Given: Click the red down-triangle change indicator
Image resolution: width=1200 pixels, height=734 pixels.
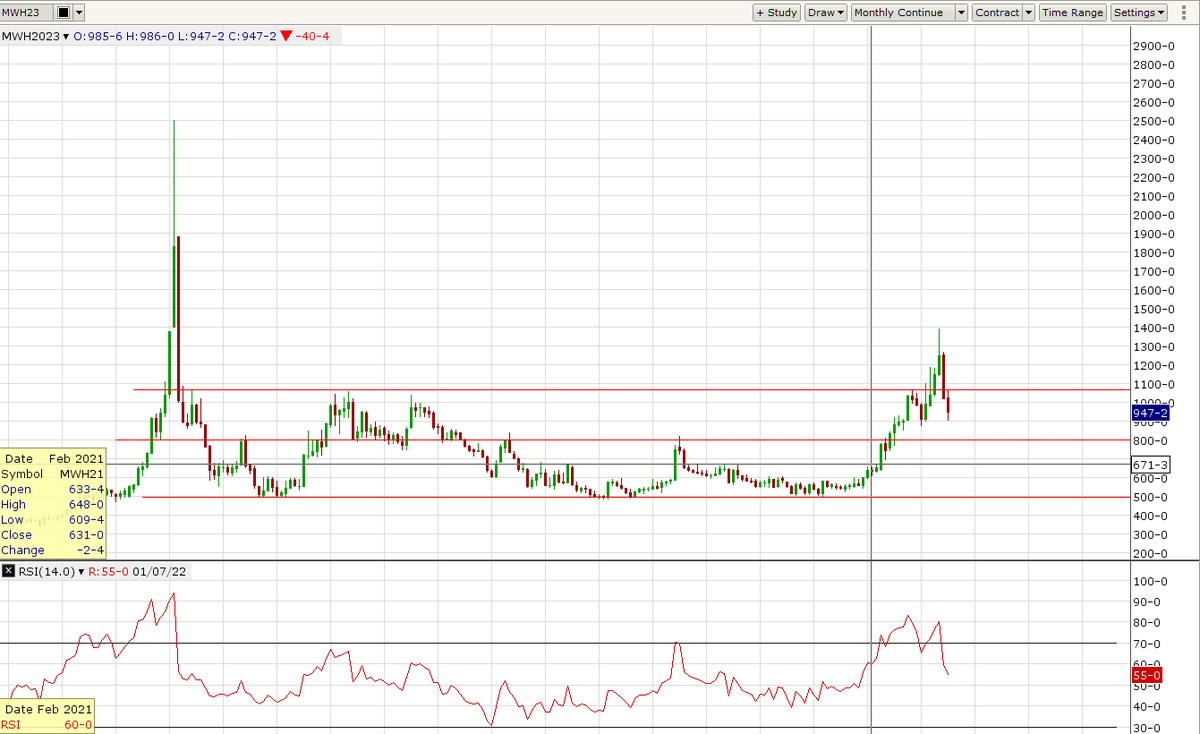Looking at the screenshot, I should pos(286,37).
